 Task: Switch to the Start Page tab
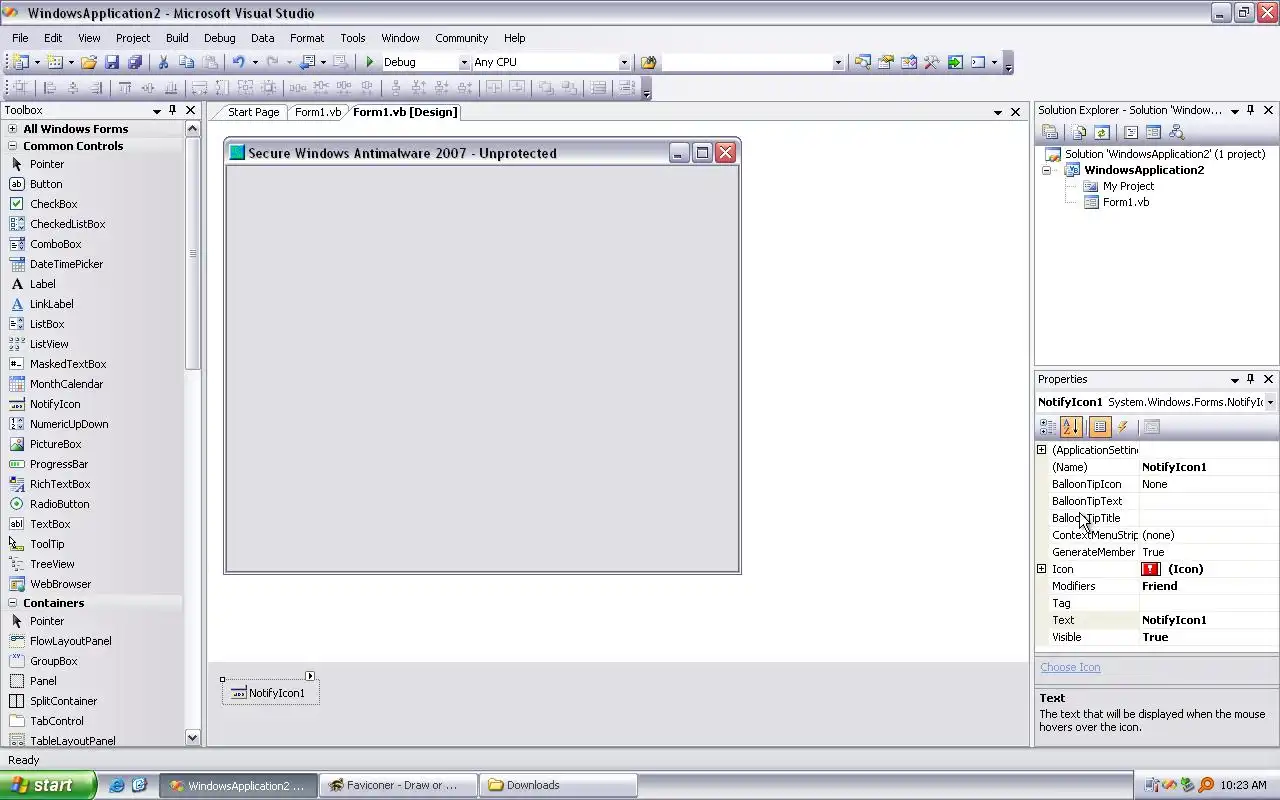[x=253, y=112]
